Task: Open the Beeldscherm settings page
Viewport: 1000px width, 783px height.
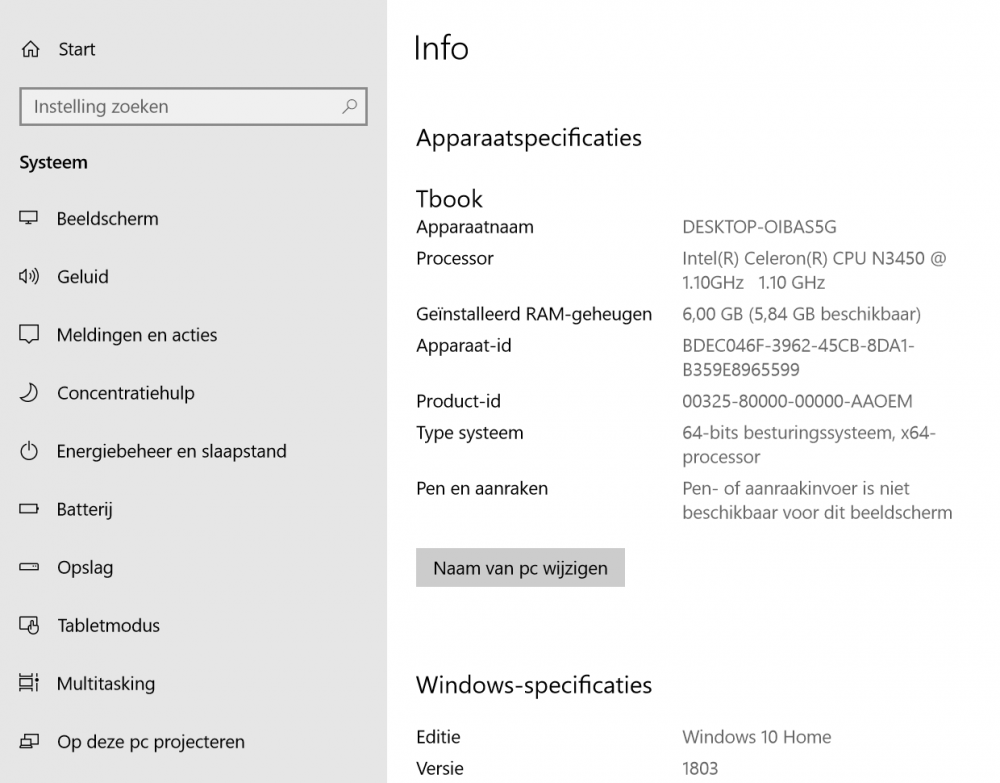Action: point(107,219)
